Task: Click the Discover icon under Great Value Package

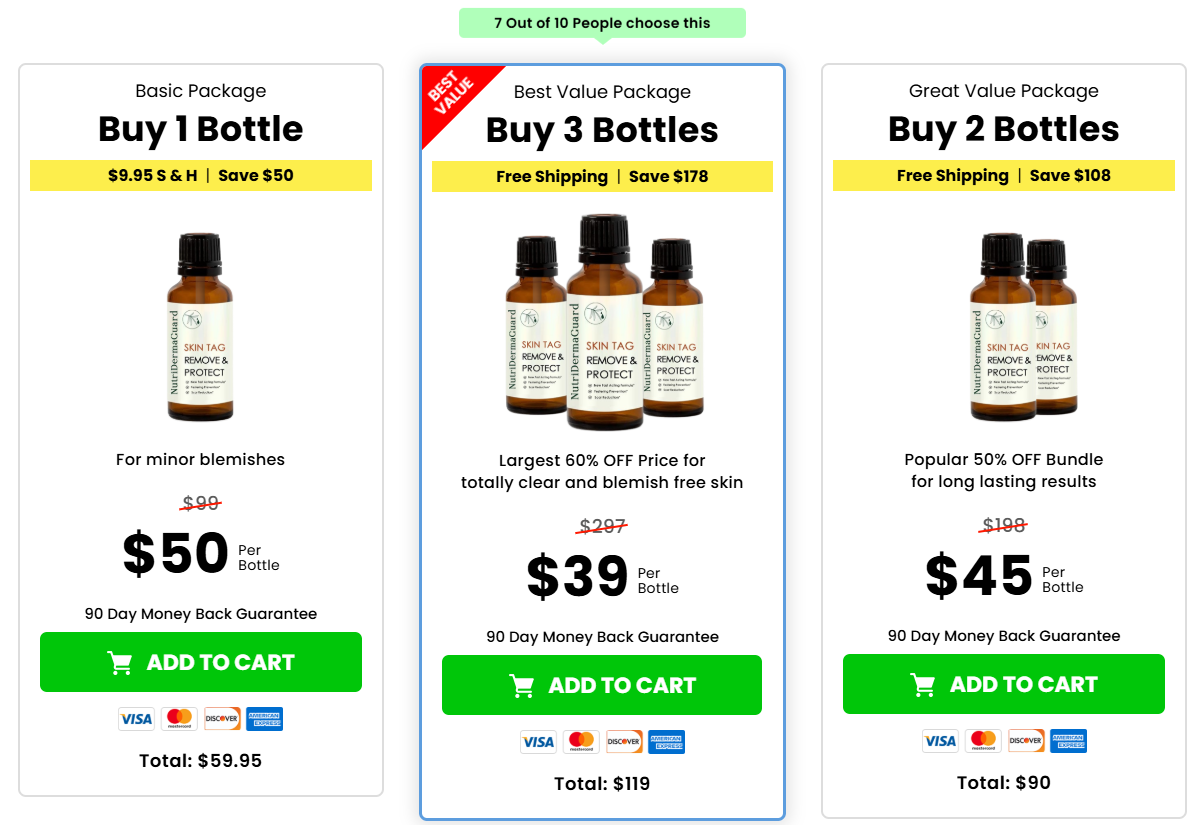Action: 1026,741
